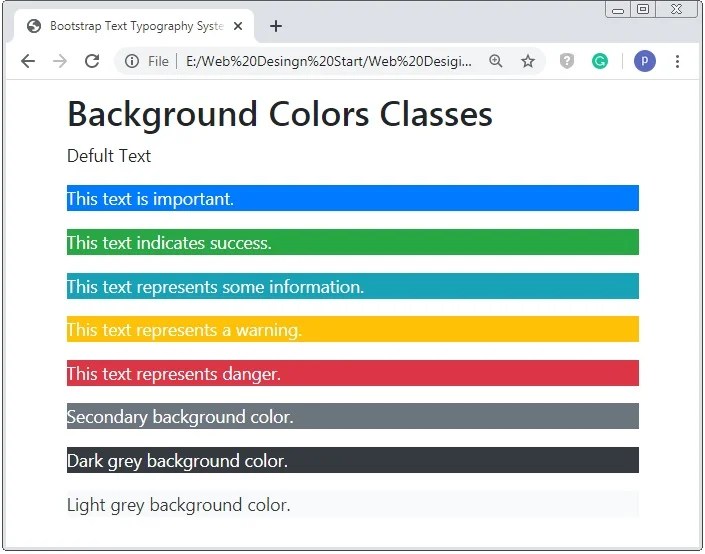Close the browser window
The image size is (705, 554).
click(676, 9)
